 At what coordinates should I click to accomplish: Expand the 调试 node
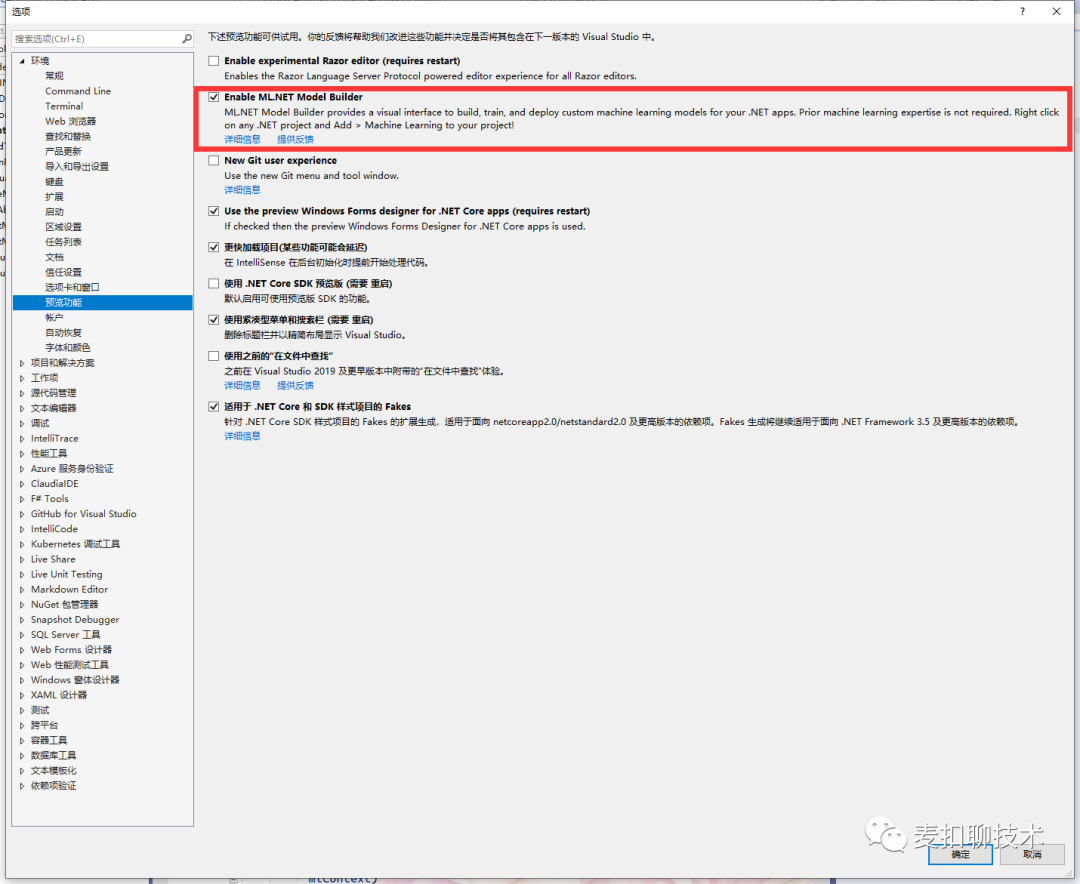pos(22,424)
